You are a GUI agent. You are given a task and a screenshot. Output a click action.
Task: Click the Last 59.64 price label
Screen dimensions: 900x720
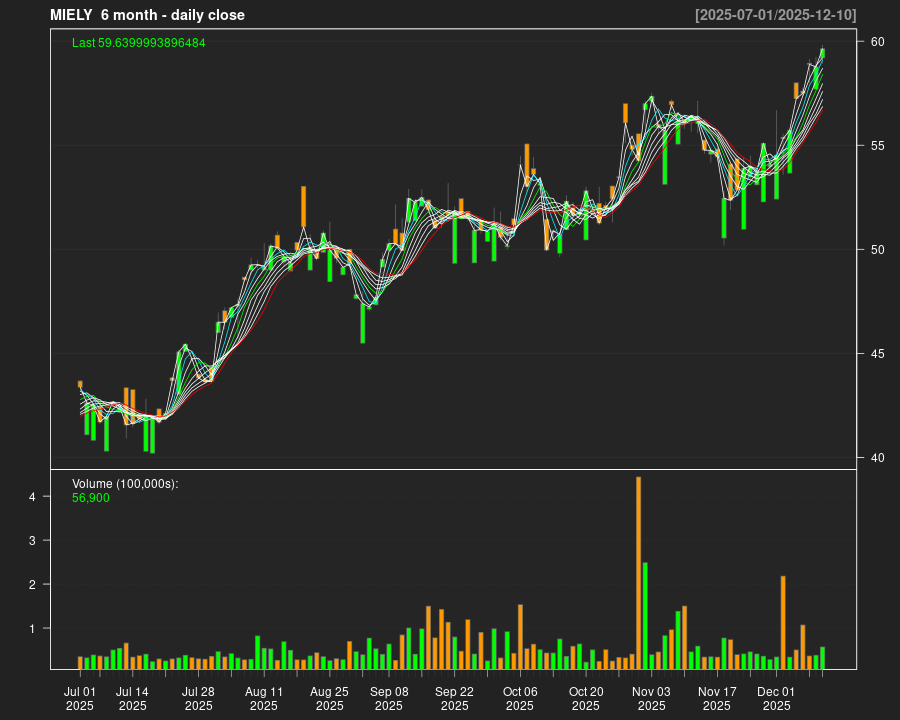tap(139, 43)
